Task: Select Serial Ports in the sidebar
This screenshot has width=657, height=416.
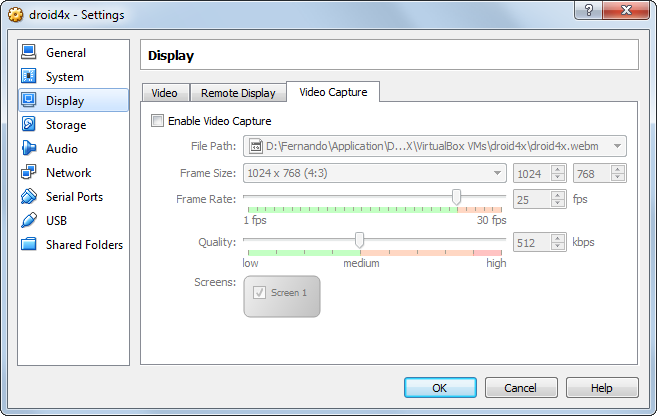Action: [x=74, y=196]
